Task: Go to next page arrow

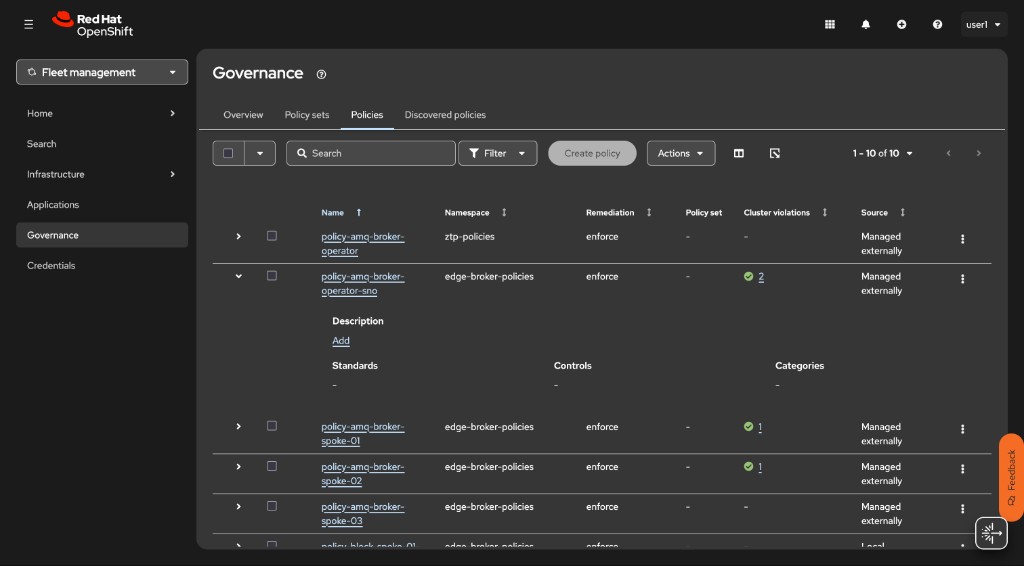Action: pos(978,153)
